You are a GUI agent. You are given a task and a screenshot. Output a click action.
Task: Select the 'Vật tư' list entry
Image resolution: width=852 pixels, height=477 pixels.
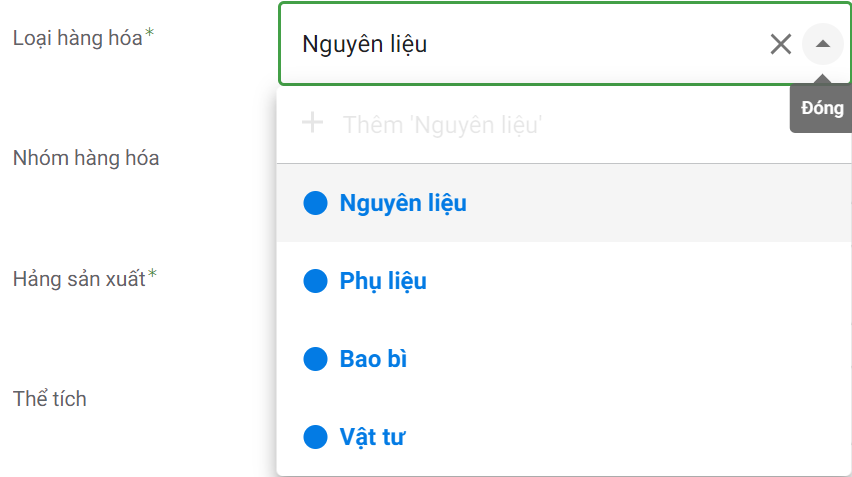tap(372, 437)
